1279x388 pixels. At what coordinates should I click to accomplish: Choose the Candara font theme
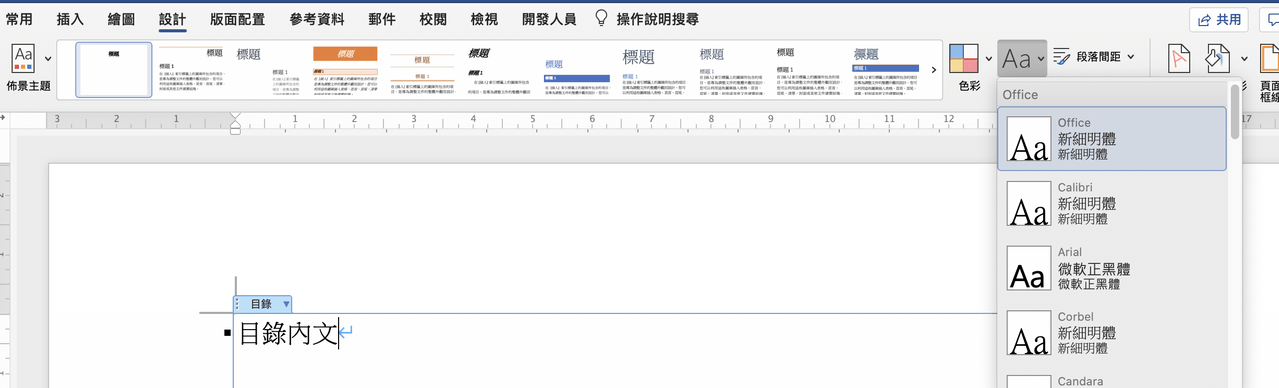click(1112, 381)
